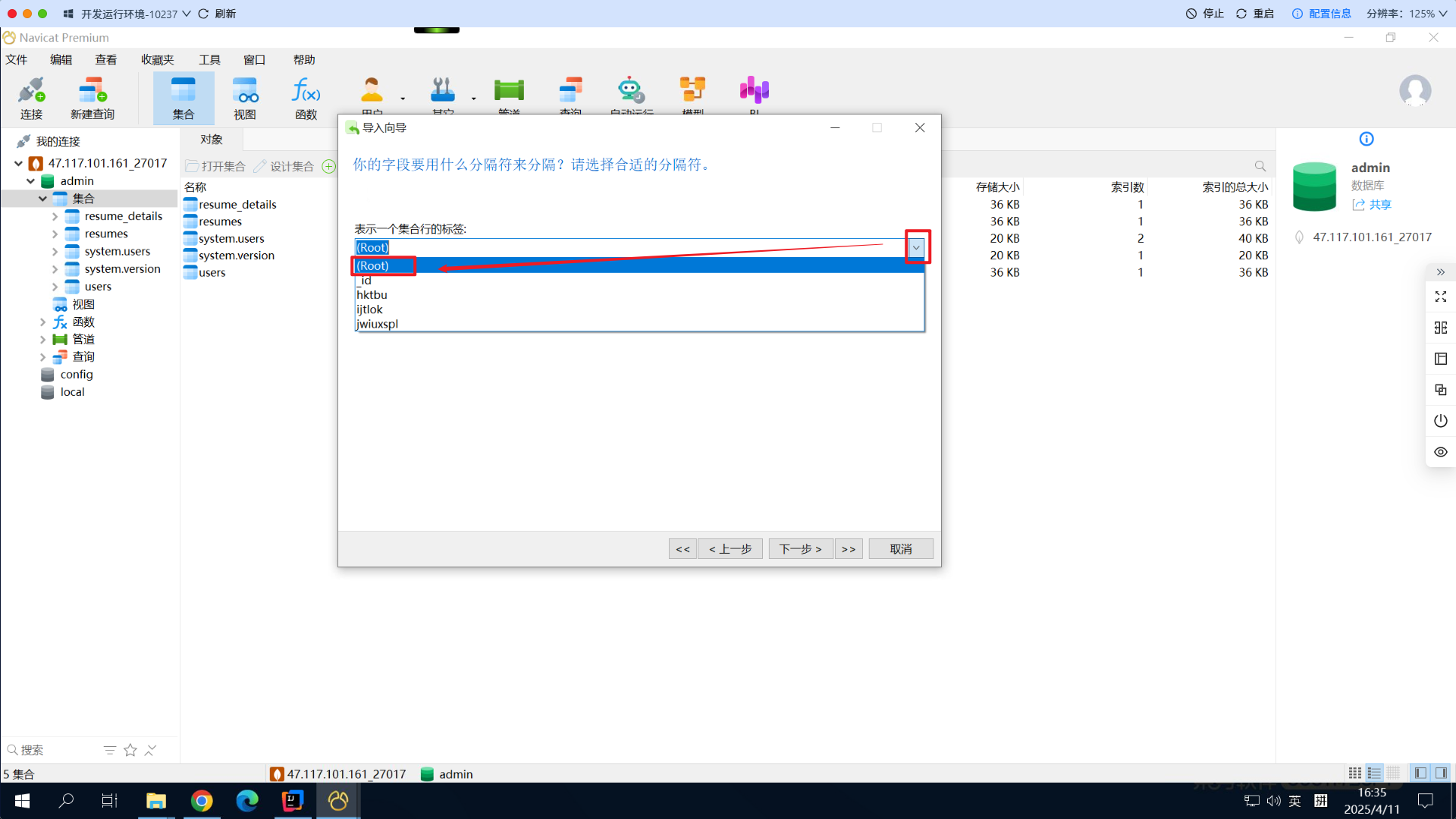
Task: Click 刷新 refresh in top bar
Action: [x=218, y=14]
